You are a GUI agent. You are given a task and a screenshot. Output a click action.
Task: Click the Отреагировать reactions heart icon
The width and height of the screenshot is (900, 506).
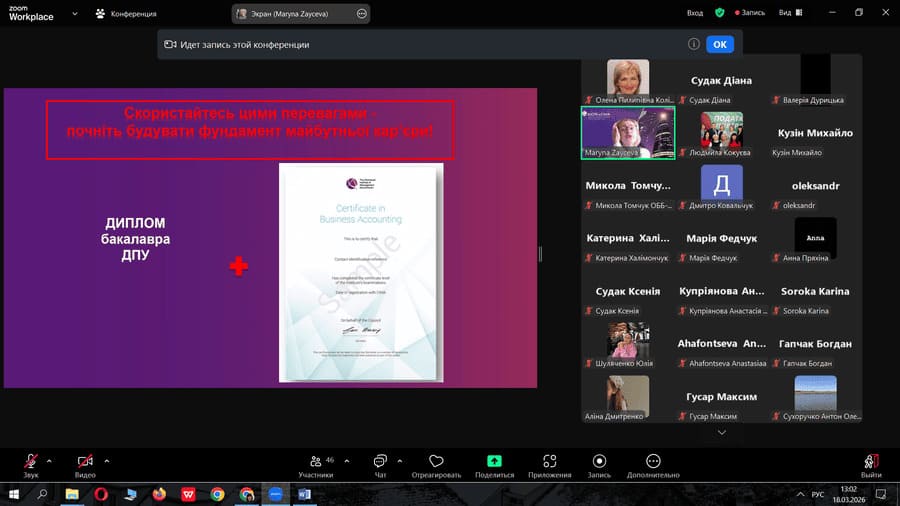pos(436,461)
